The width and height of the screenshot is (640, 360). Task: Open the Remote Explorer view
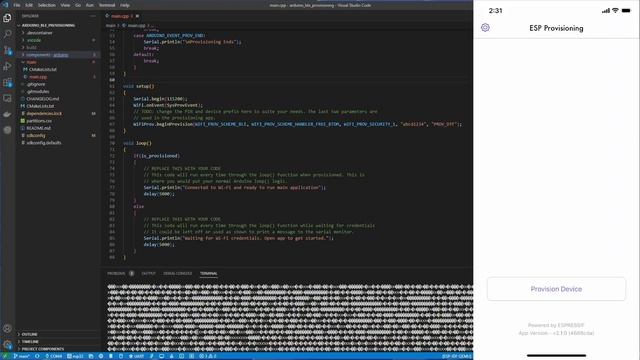(x=7, y=98)
